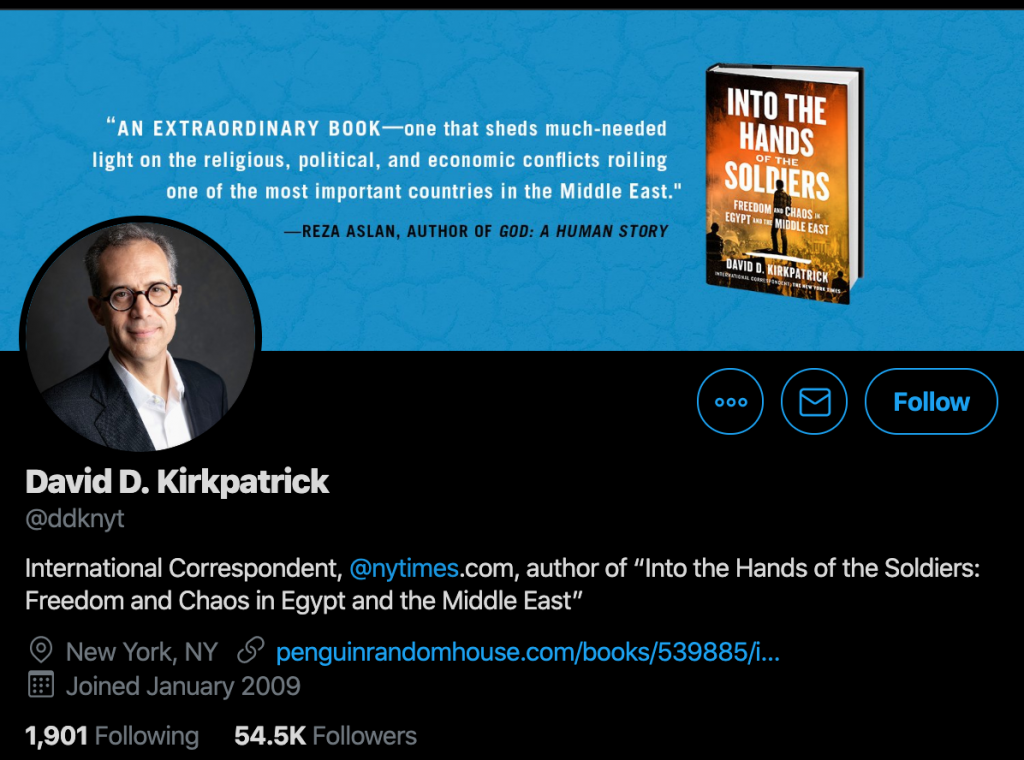Visit the penguinrandomhouse.com book link
Screen dimensions: 1024x760
coord(528,652)
